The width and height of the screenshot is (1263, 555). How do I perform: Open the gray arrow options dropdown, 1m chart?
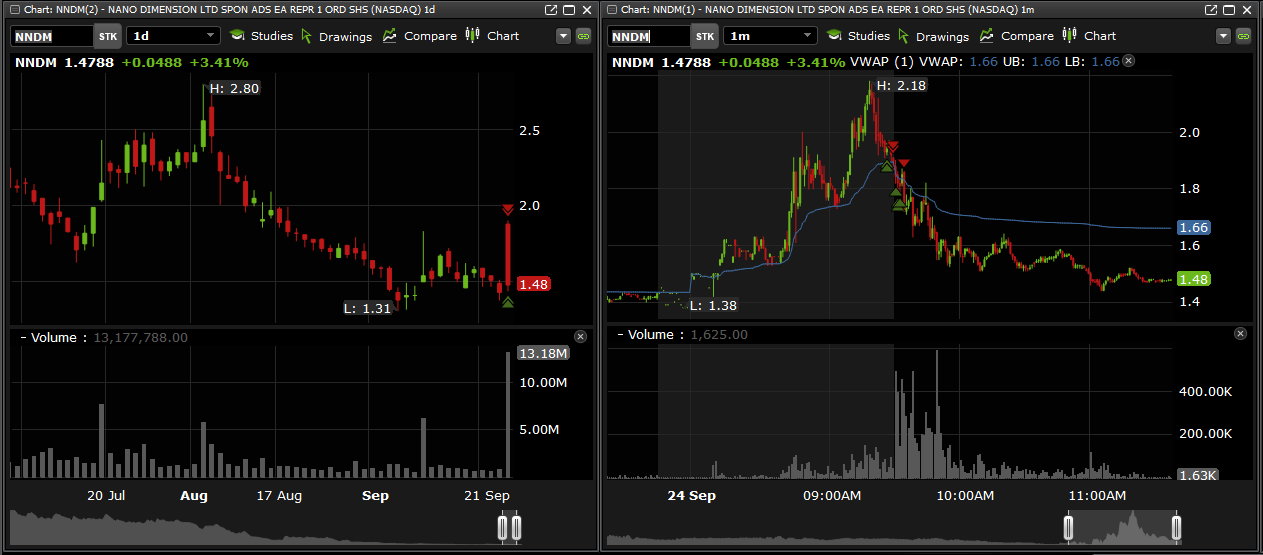coord(1223,36)
